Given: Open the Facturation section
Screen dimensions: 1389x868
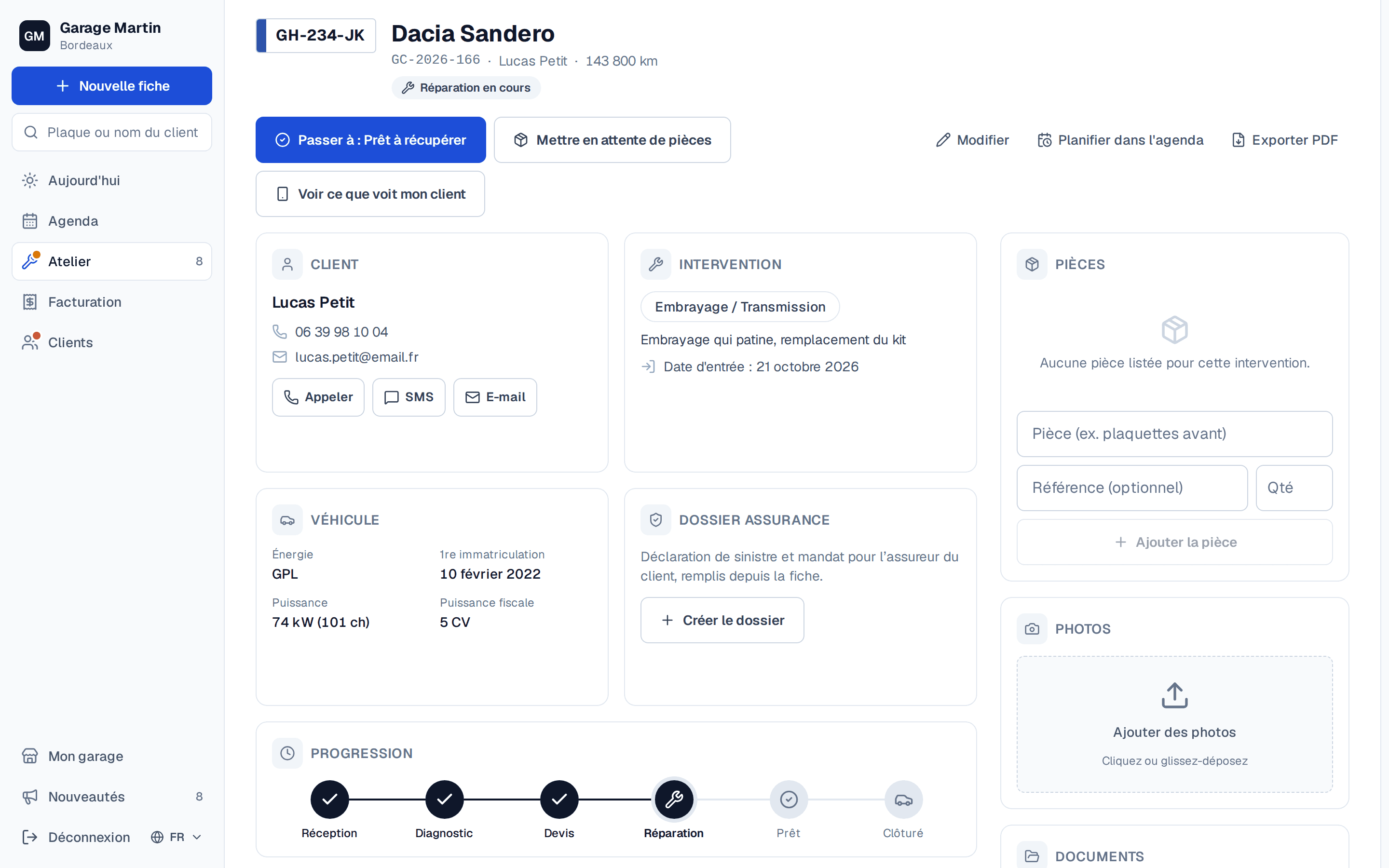Looking at the screenshot, I should (x=112, y=302).
